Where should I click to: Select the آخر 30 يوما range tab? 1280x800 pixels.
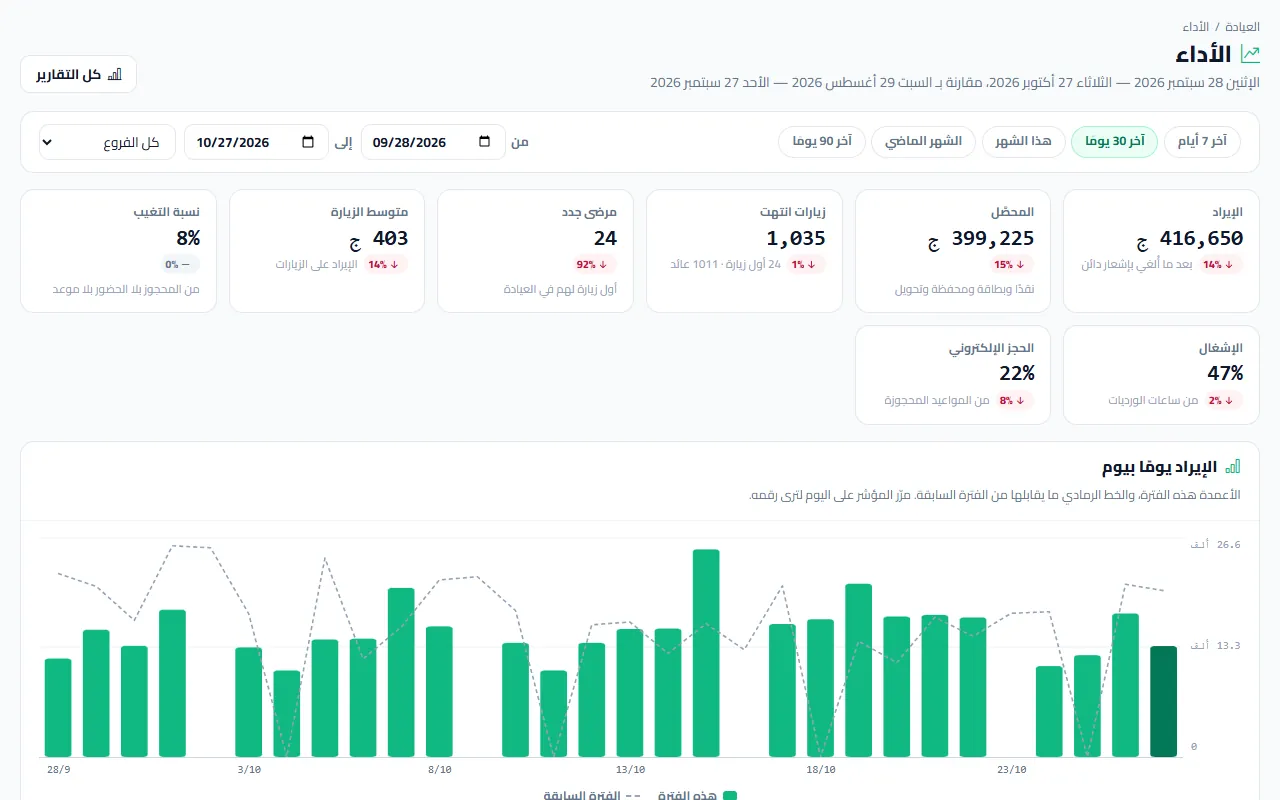(x=1115, y=141)
